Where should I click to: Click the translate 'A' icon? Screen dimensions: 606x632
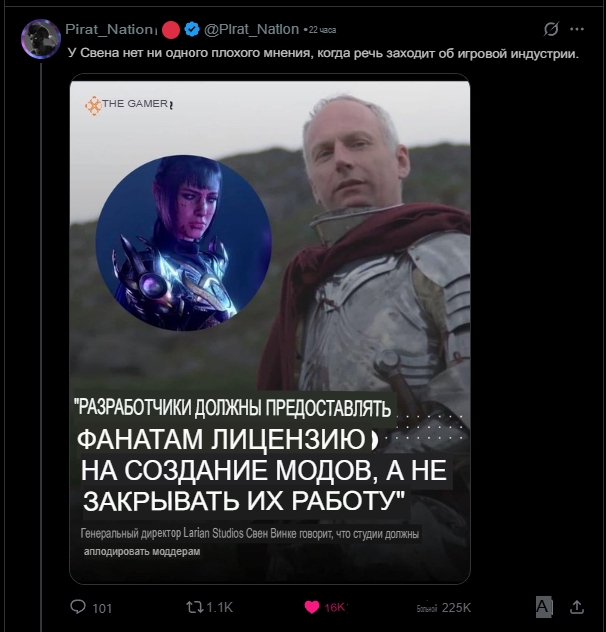544,607
